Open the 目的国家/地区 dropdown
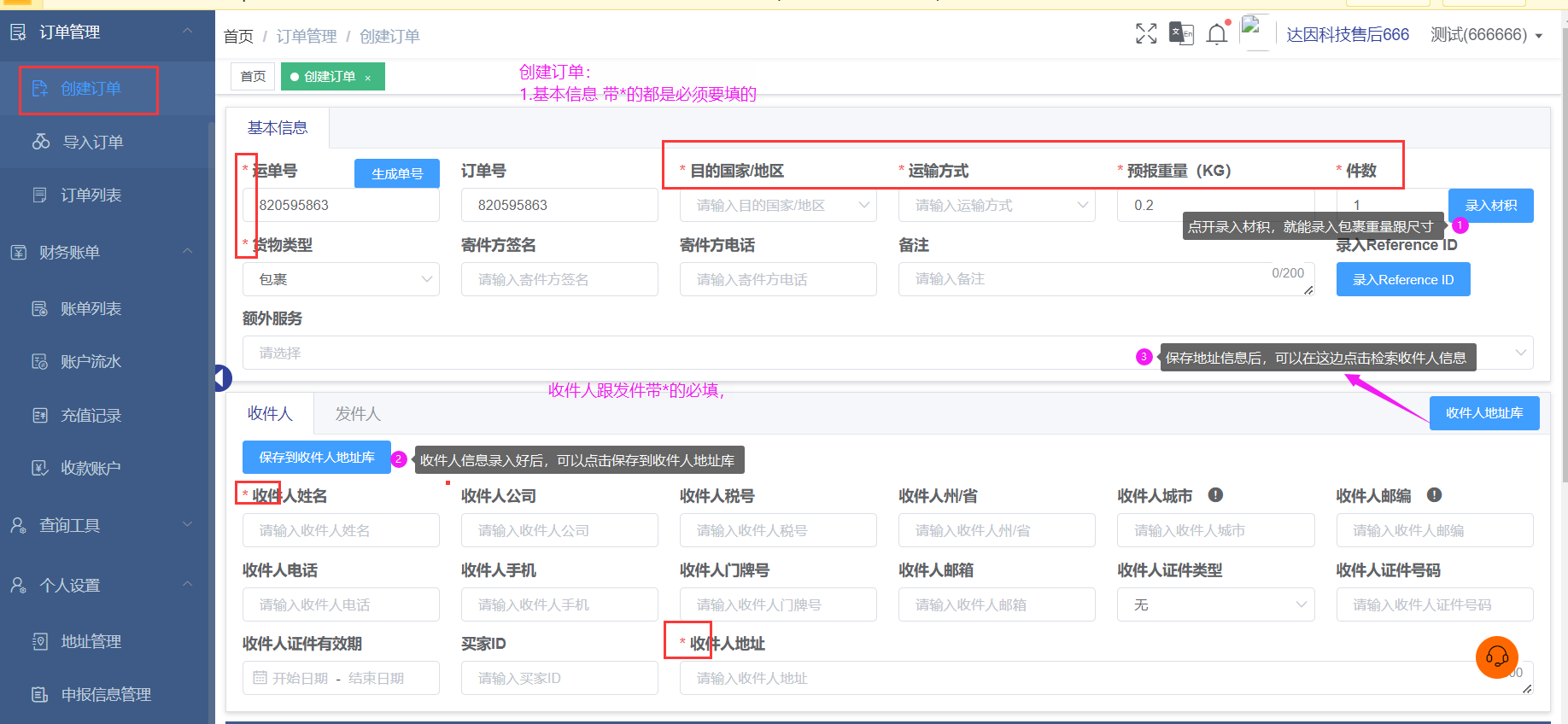The width and height of the screenshot is (1568, 724). click(x=777, y=206)
